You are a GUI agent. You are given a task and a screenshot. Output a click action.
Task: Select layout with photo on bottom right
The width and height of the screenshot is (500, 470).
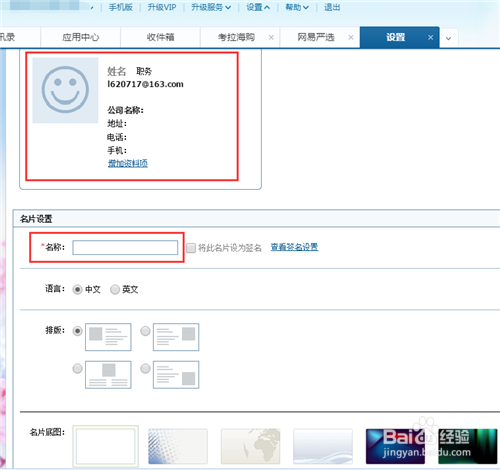tap(145, 369)
